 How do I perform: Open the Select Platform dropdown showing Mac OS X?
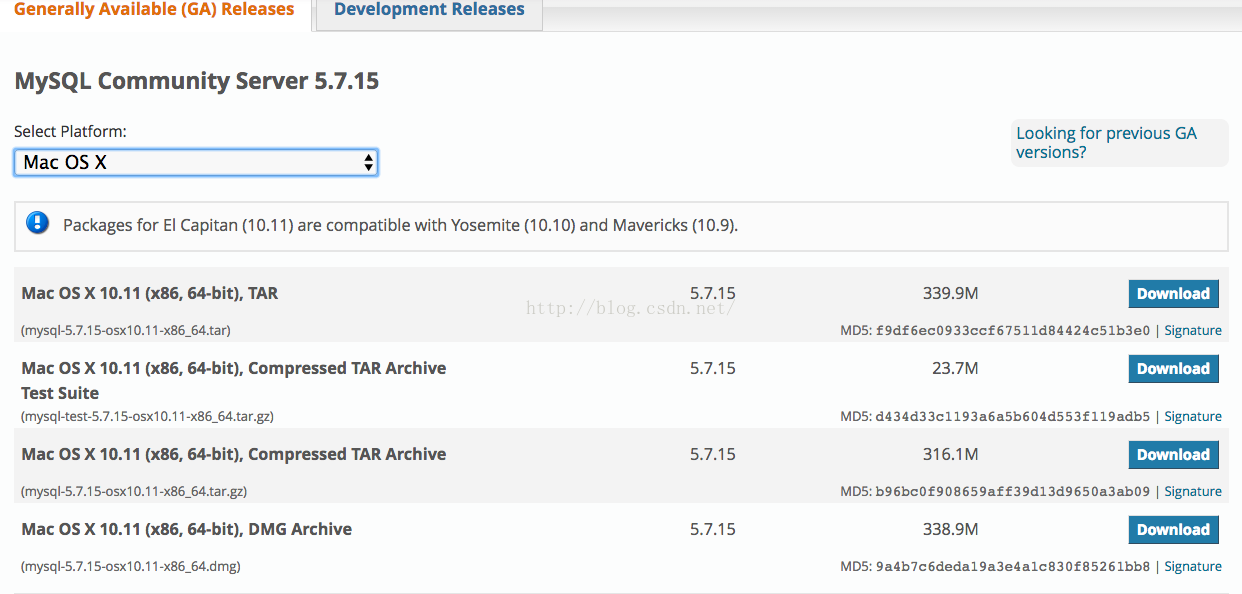[196, 162]
